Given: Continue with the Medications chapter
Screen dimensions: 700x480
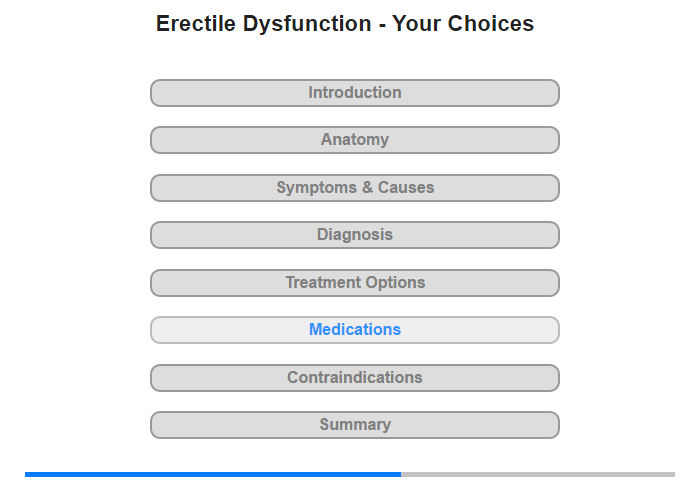Looking at the screenshot, I should 354,330.
